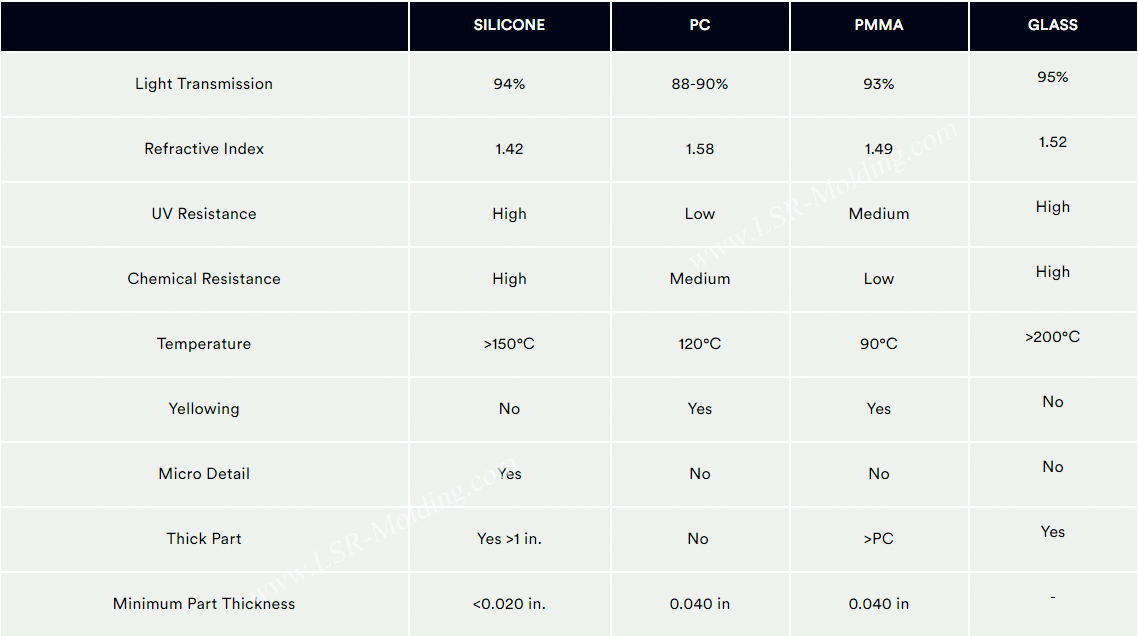Select the 1.42 refractive index value
The image size is (1138, 636).
click(509, 149)
